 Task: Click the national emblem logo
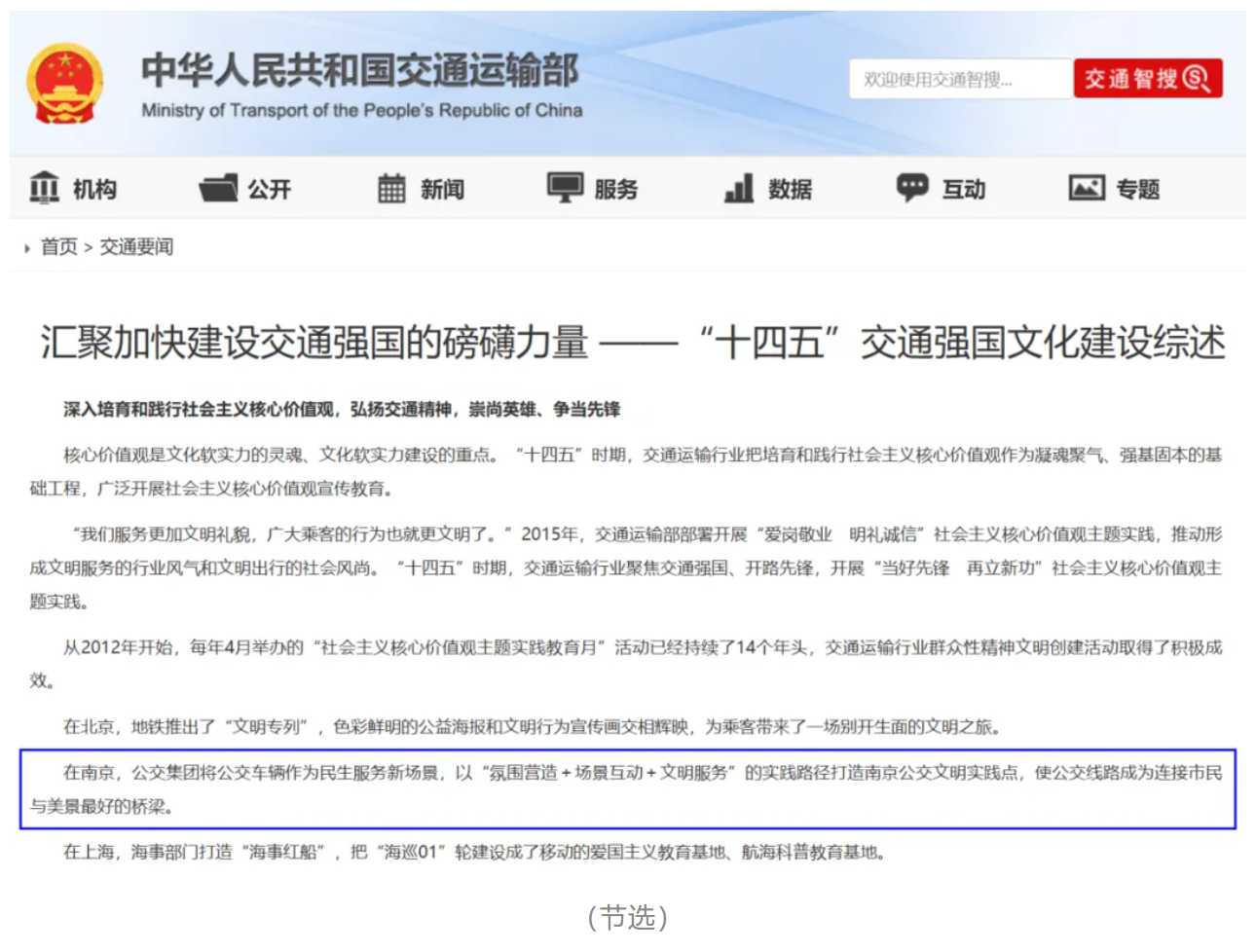[x=64, y=84]
